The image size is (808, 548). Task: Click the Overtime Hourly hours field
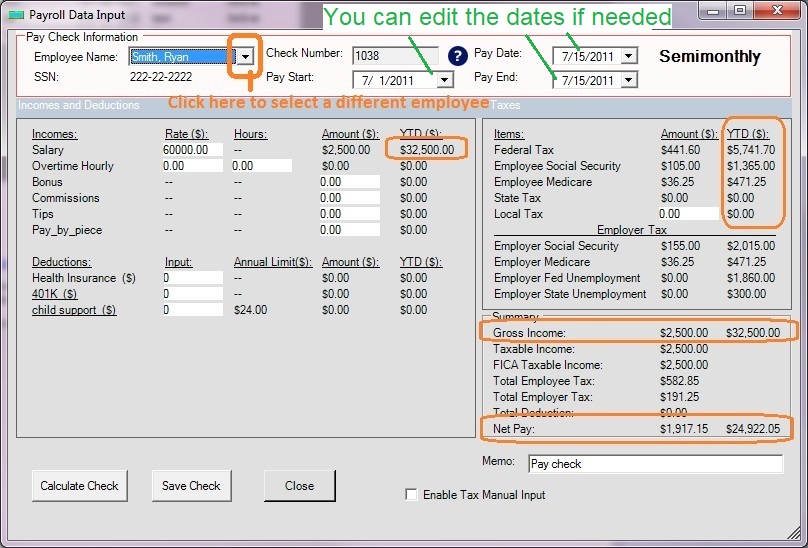pos(262,166)
